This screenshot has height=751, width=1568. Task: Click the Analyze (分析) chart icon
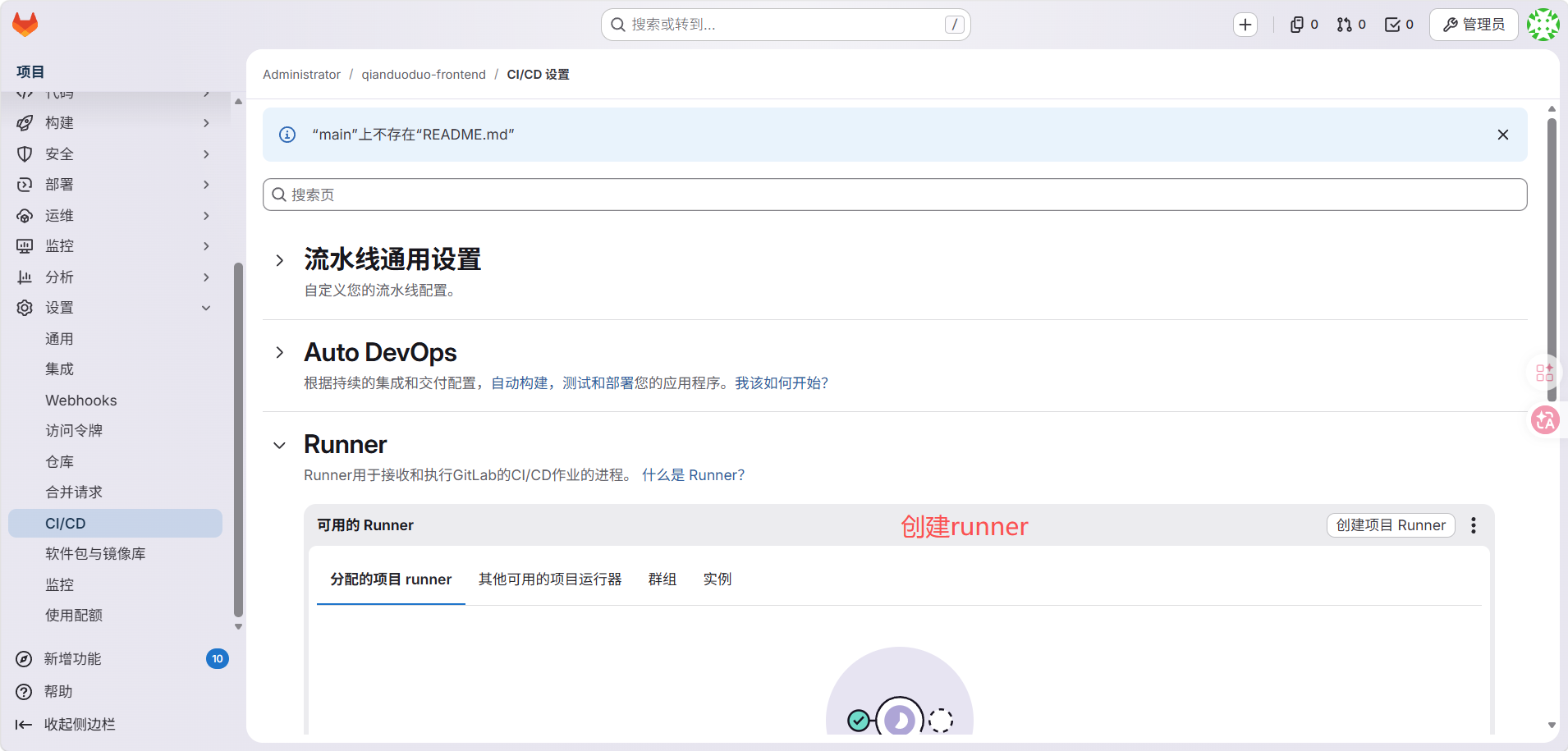[x=25, y=277]
